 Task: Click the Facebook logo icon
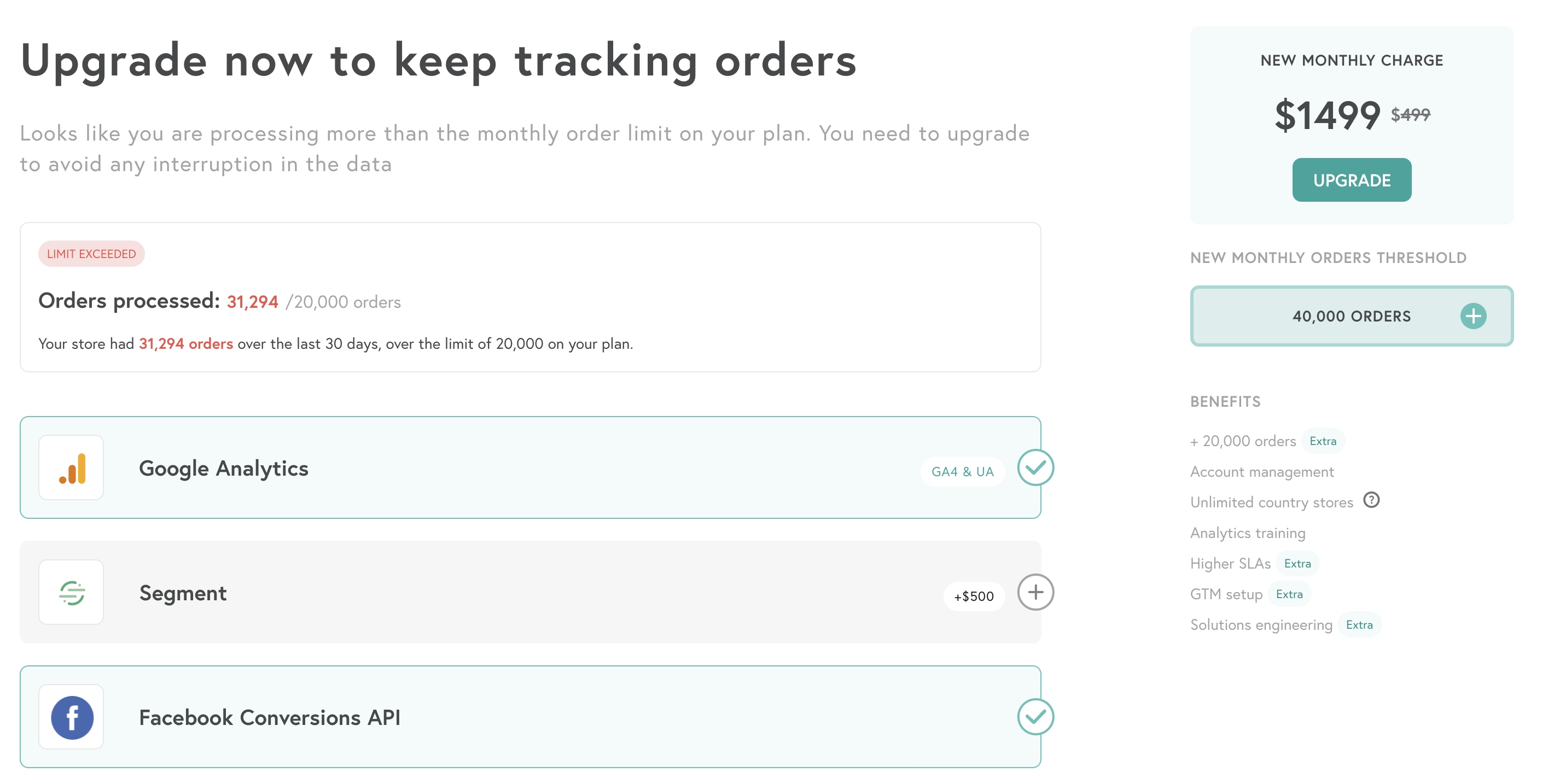[72, 717]
